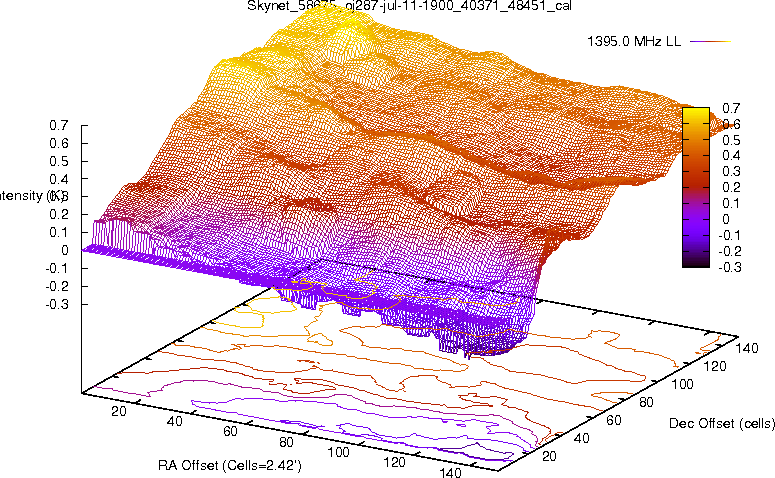The height and width of the screenshot is (478, 775).
Task: Click the -0.1 label beside the color bar
Action: [x=729, y=235]
